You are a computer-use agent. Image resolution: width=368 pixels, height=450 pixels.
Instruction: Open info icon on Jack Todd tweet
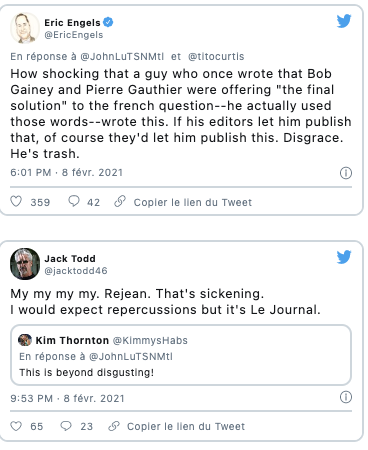tap(346, 397)
